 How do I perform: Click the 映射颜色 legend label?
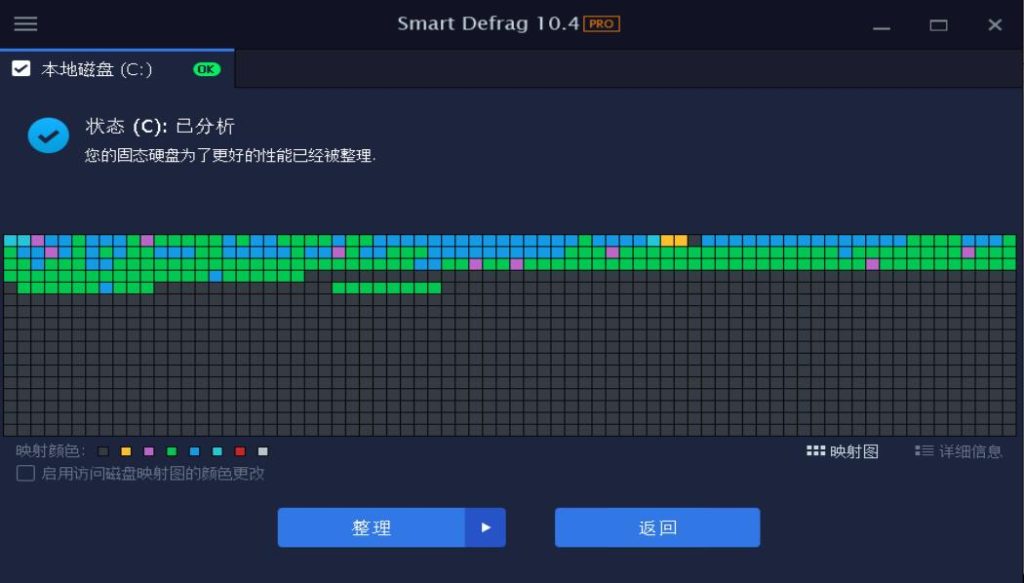51,451
